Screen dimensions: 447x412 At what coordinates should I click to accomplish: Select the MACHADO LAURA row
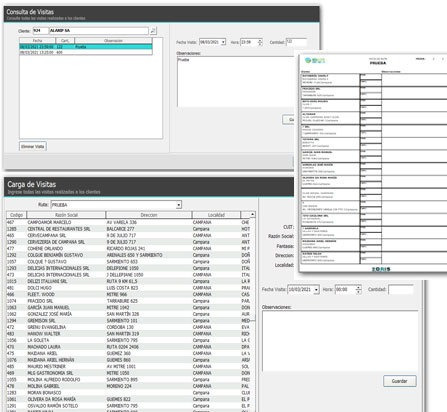click(128, 347)
